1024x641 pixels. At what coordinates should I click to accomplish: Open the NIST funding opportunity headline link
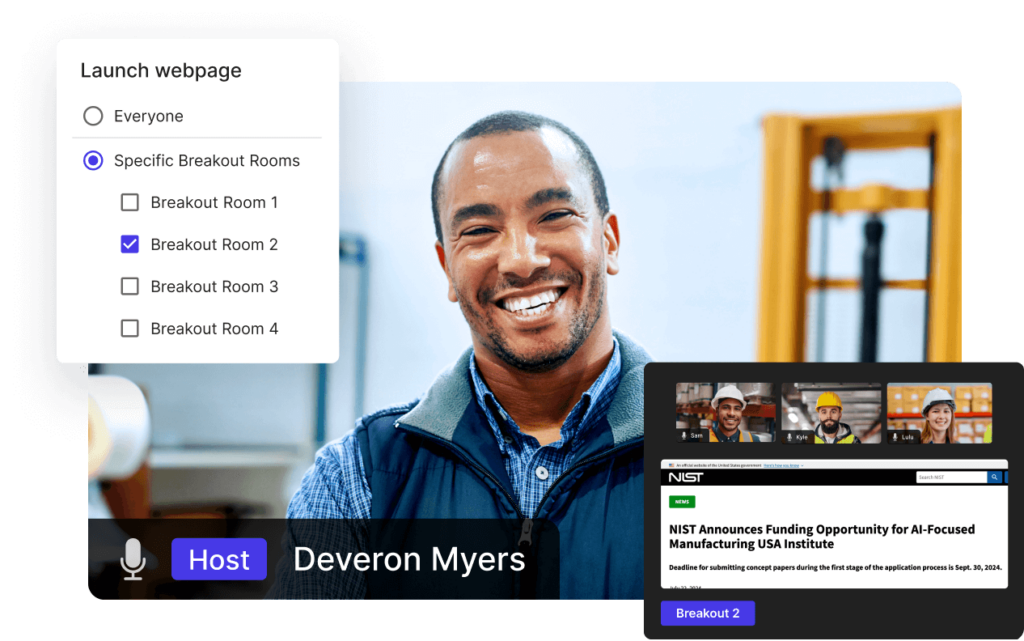point(820,537)
